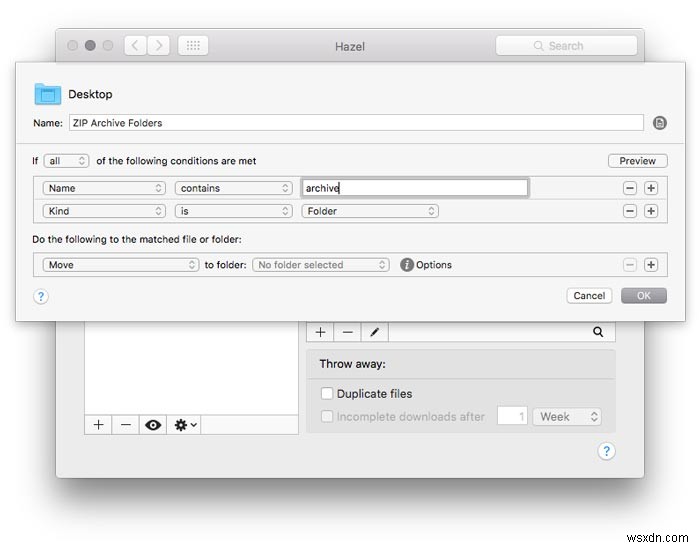Show all preferences grid button

[193, 46]
